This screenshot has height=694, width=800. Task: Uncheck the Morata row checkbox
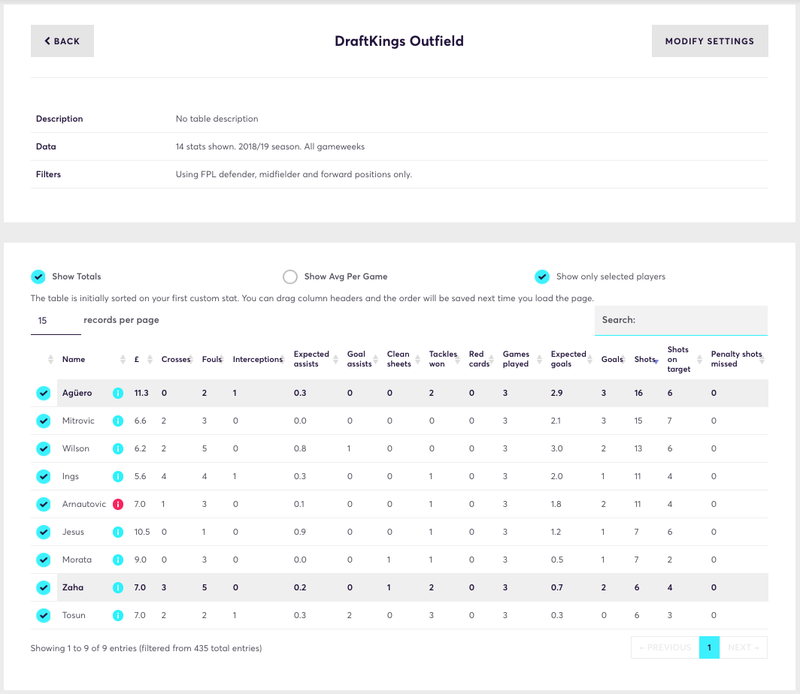point(43,560)
